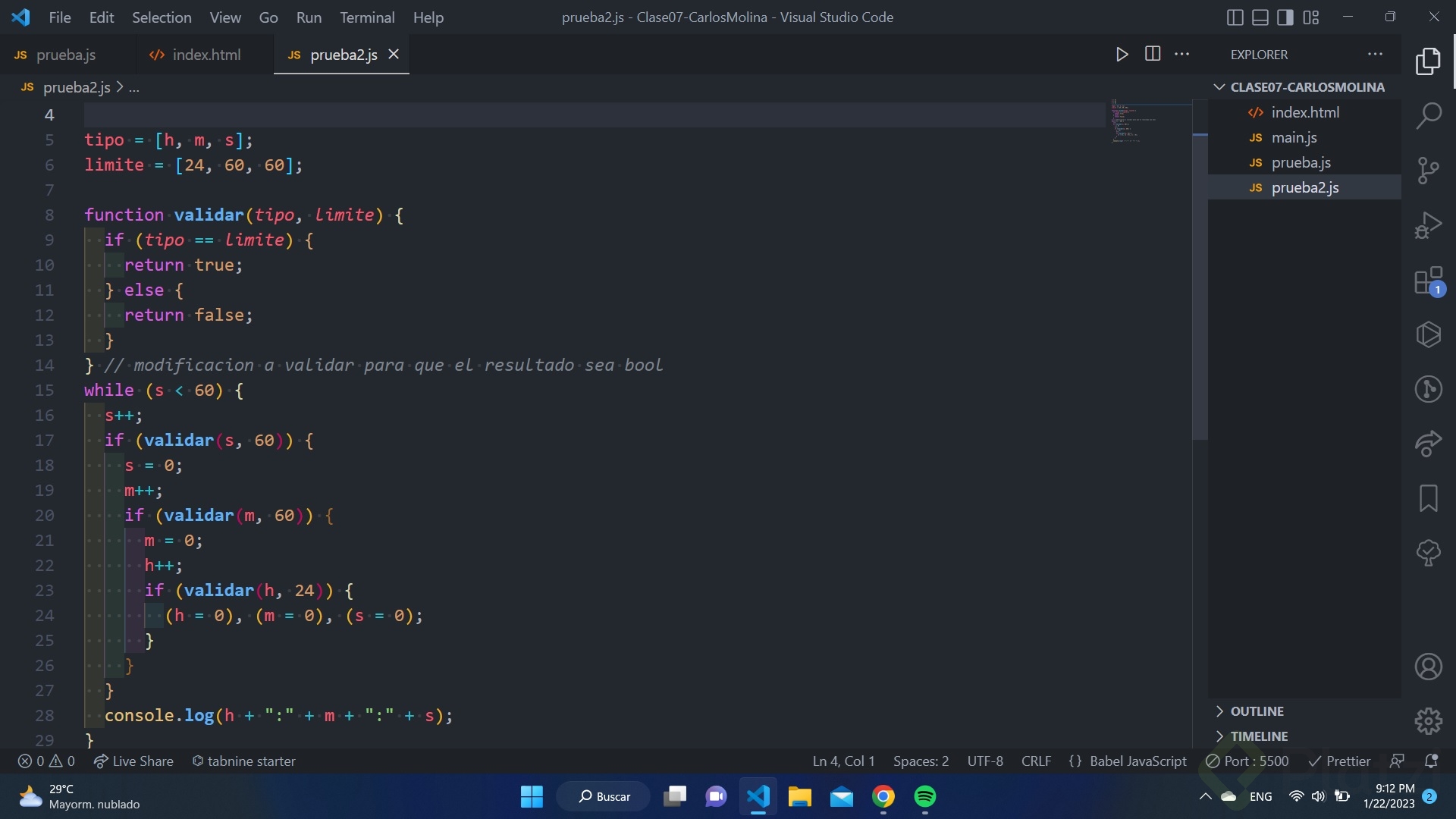The width and height of the screenshot is (1456, 819).
Task: Open the View menu
Action: [225, 17]
